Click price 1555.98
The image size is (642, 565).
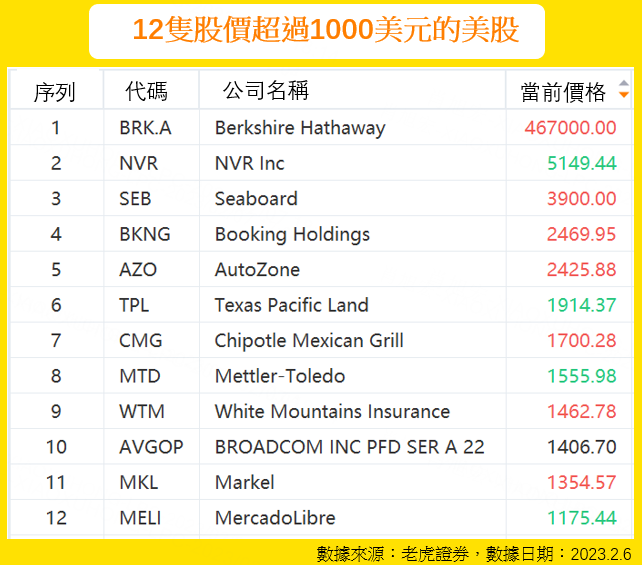pos(582,376)
